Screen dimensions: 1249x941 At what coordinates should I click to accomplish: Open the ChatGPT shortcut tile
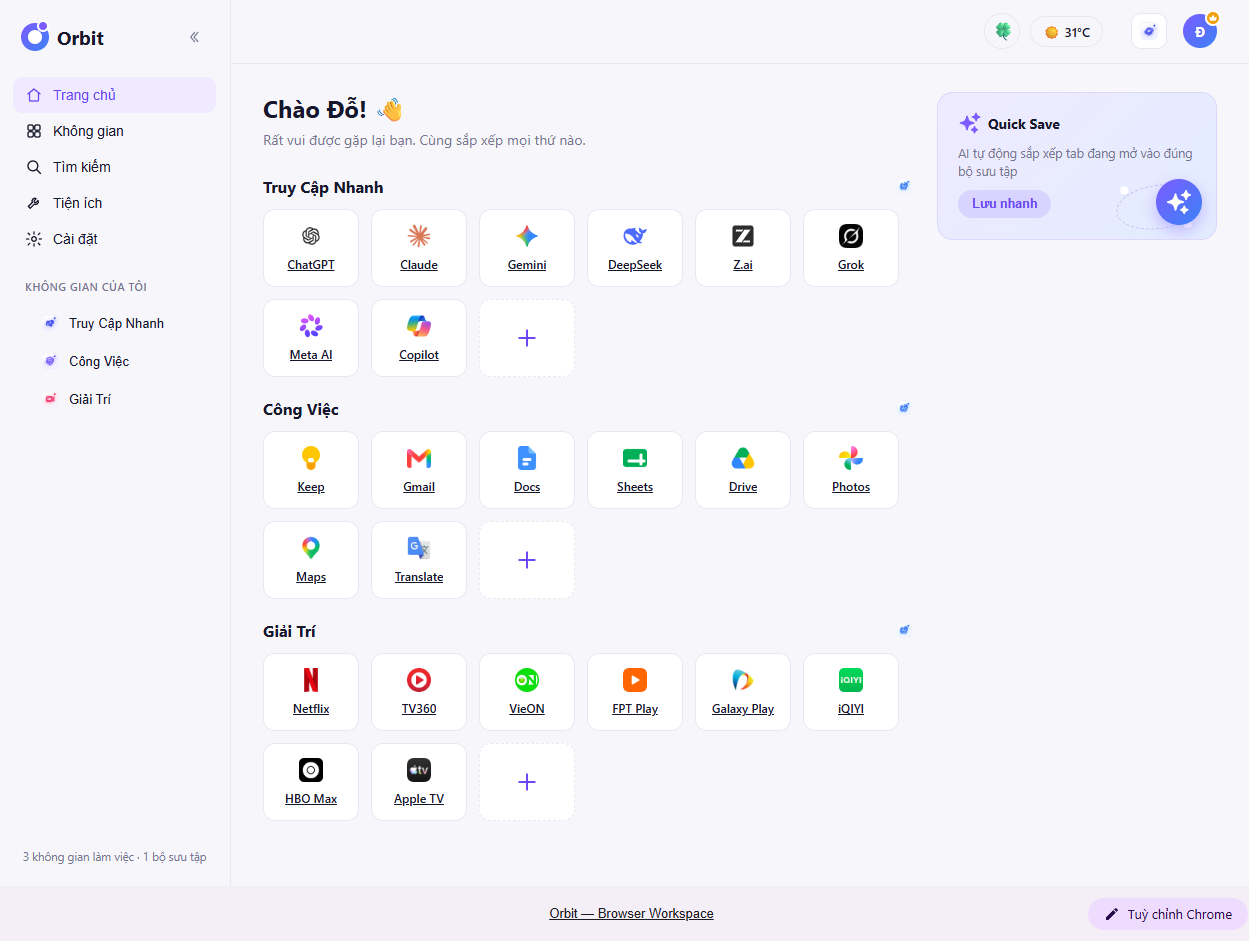pyautogui.click(x=311, y=248)
